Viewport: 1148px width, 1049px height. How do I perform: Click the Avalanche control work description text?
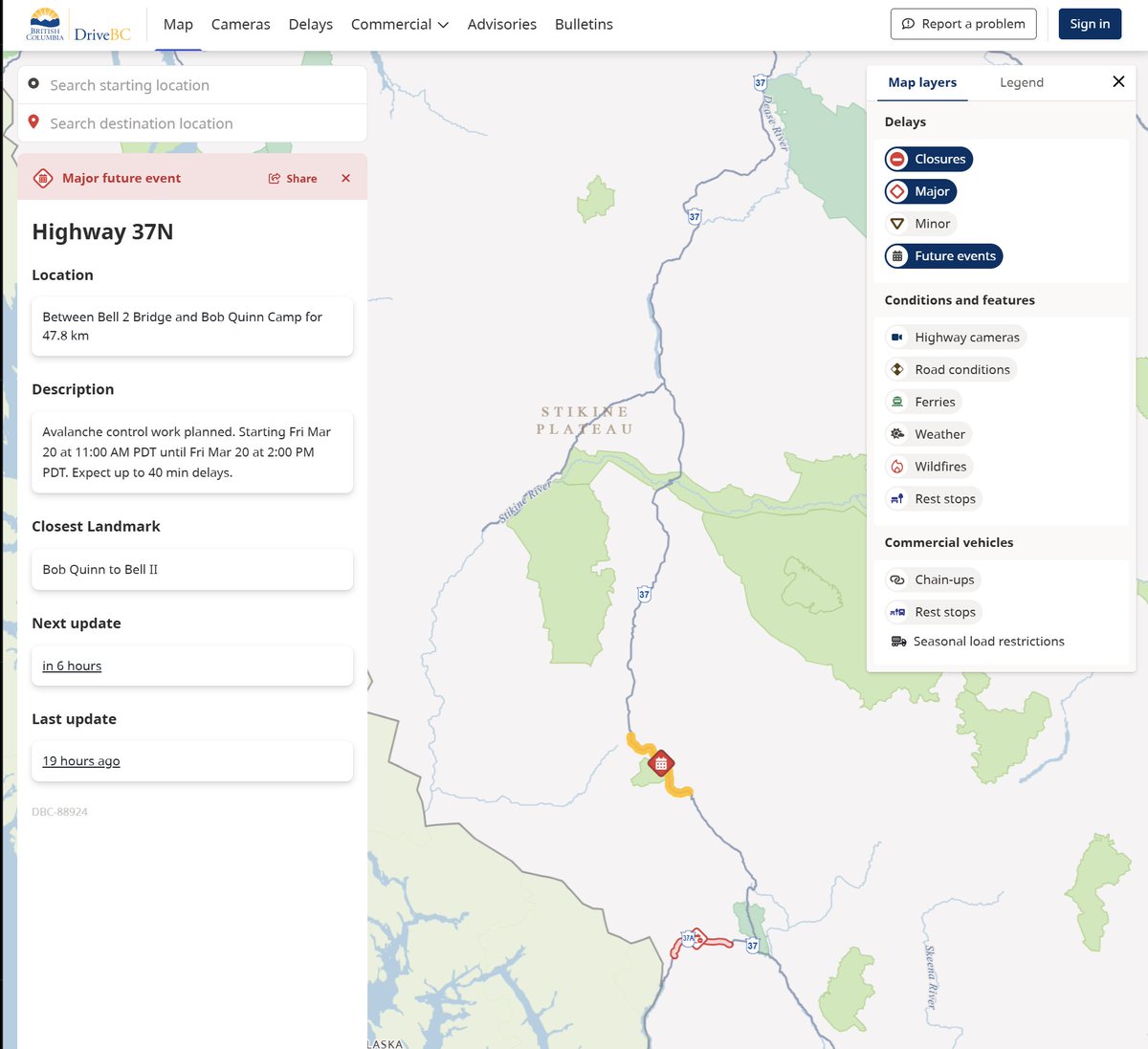click(187, 452)
